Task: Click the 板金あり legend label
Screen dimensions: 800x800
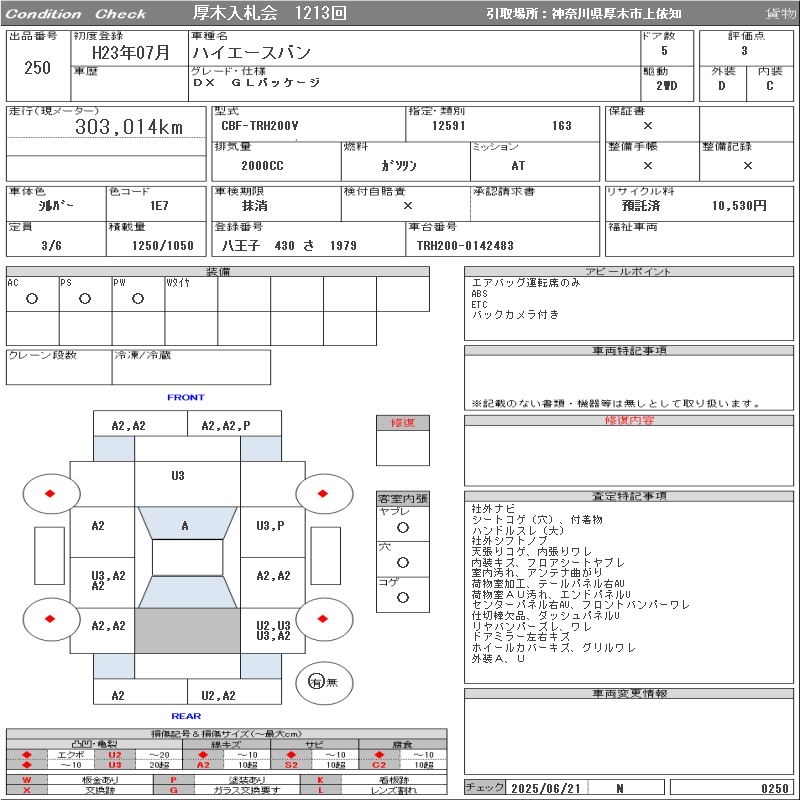Action: coord(100,780)
